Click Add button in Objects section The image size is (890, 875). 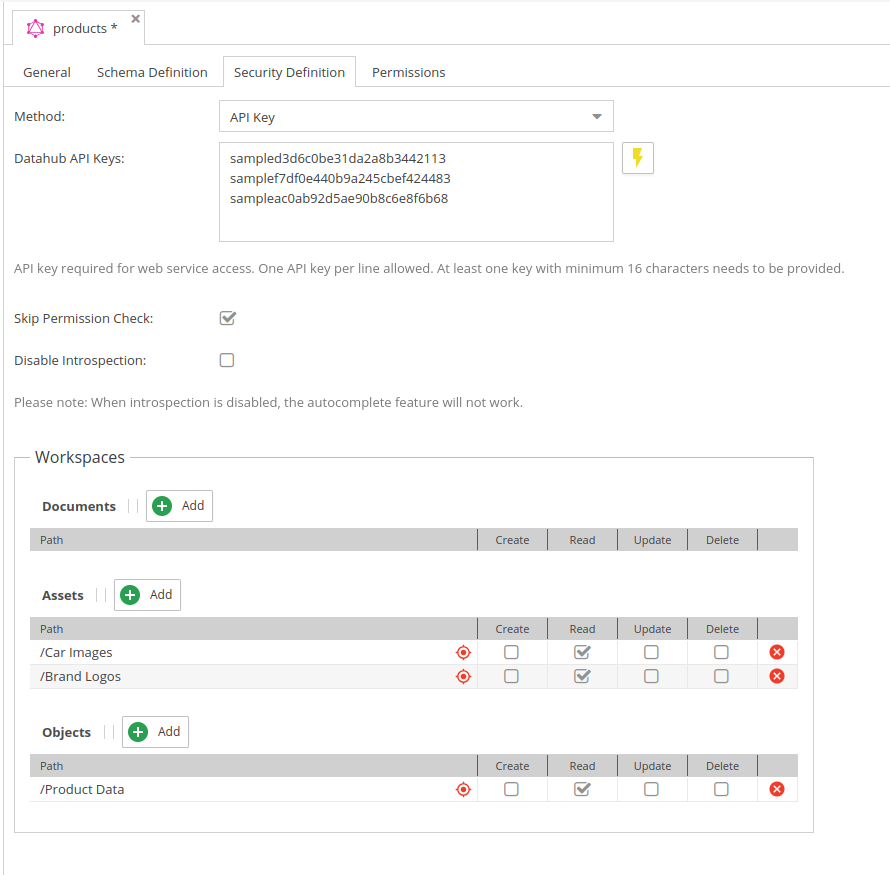(155, 732)
